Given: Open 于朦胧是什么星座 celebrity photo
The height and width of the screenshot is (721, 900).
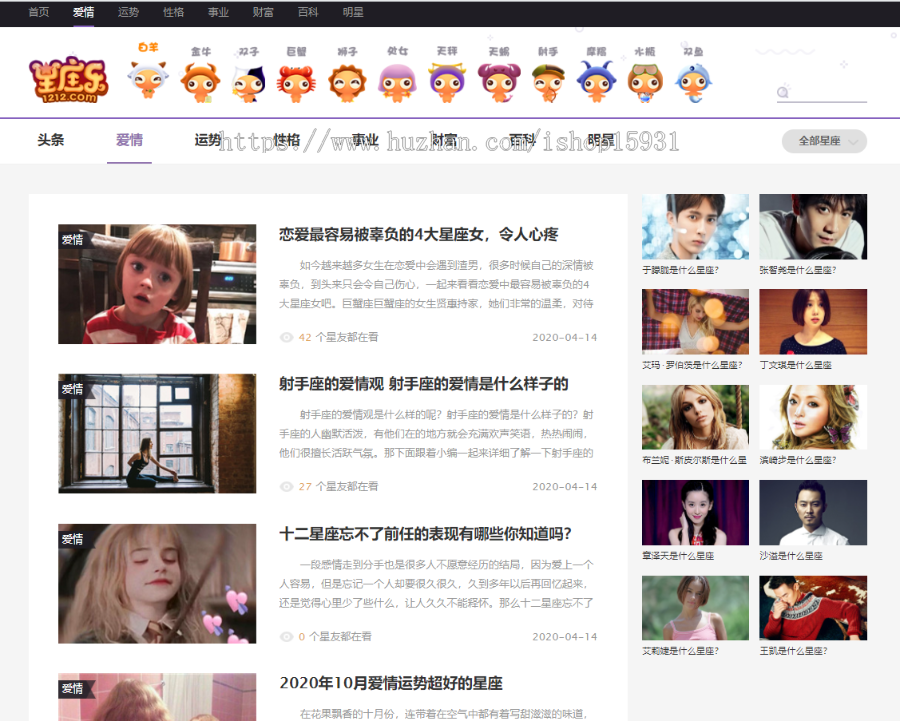Looking at the screenshot, I should [x=695, y=227].
